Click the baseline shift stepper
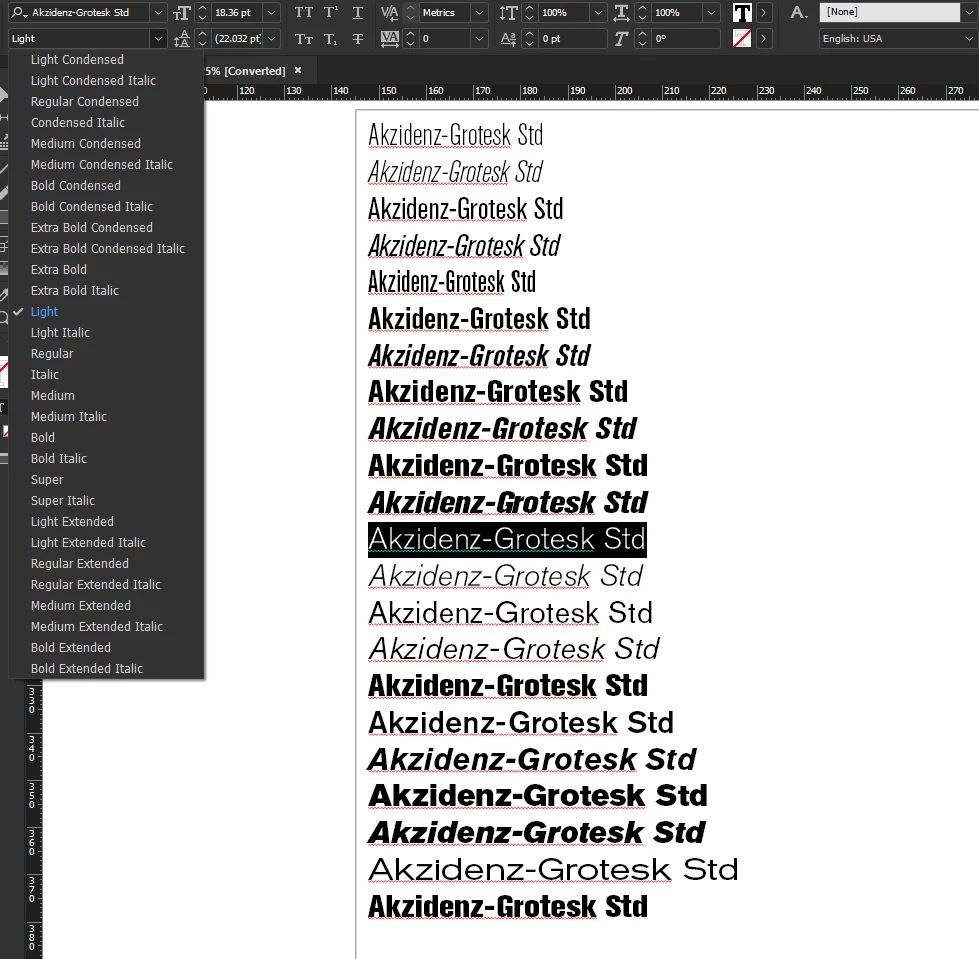Screen dimensions: 979x959 (529, 39)
